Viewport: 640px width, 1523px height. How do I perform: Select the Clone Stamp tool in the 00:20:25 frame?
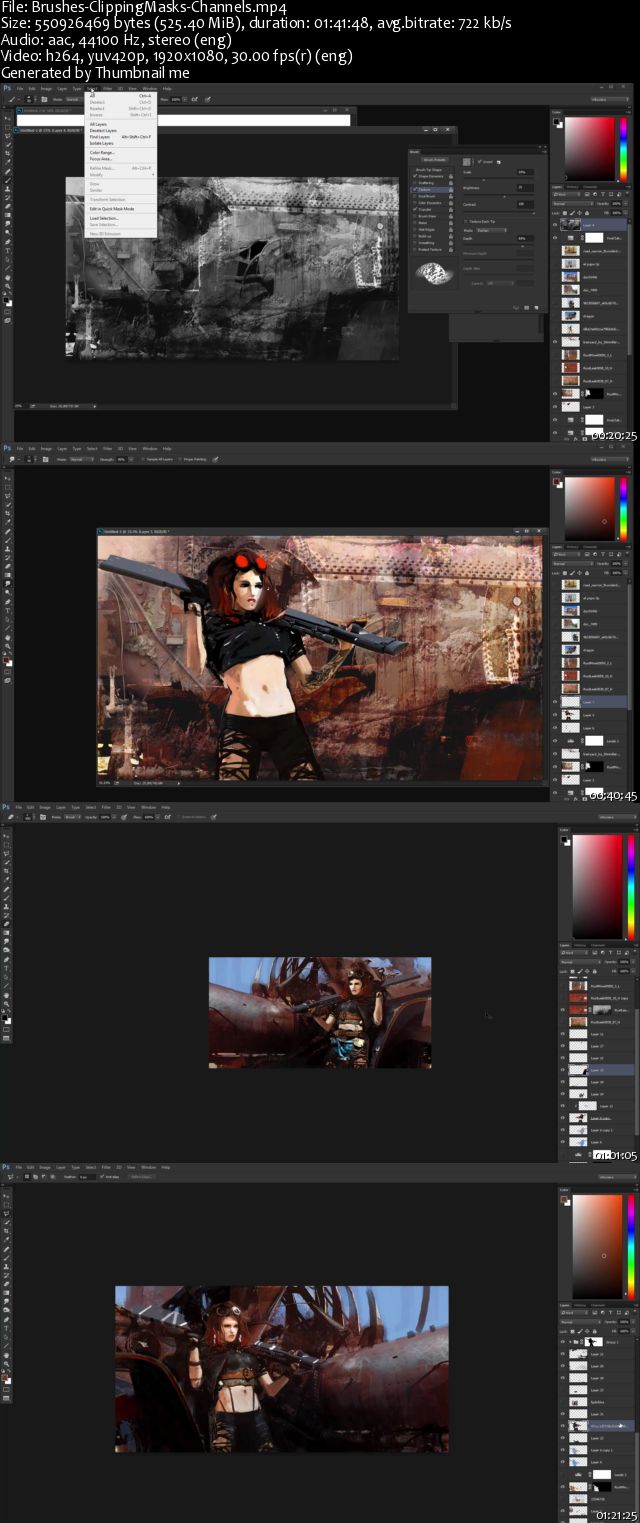(x=7, y=189)
